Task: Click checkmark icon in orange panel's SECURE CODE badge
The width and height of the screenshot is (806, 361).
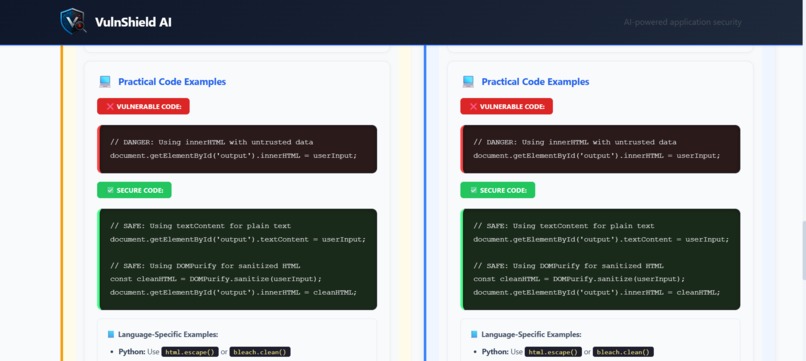Action: 110,190
